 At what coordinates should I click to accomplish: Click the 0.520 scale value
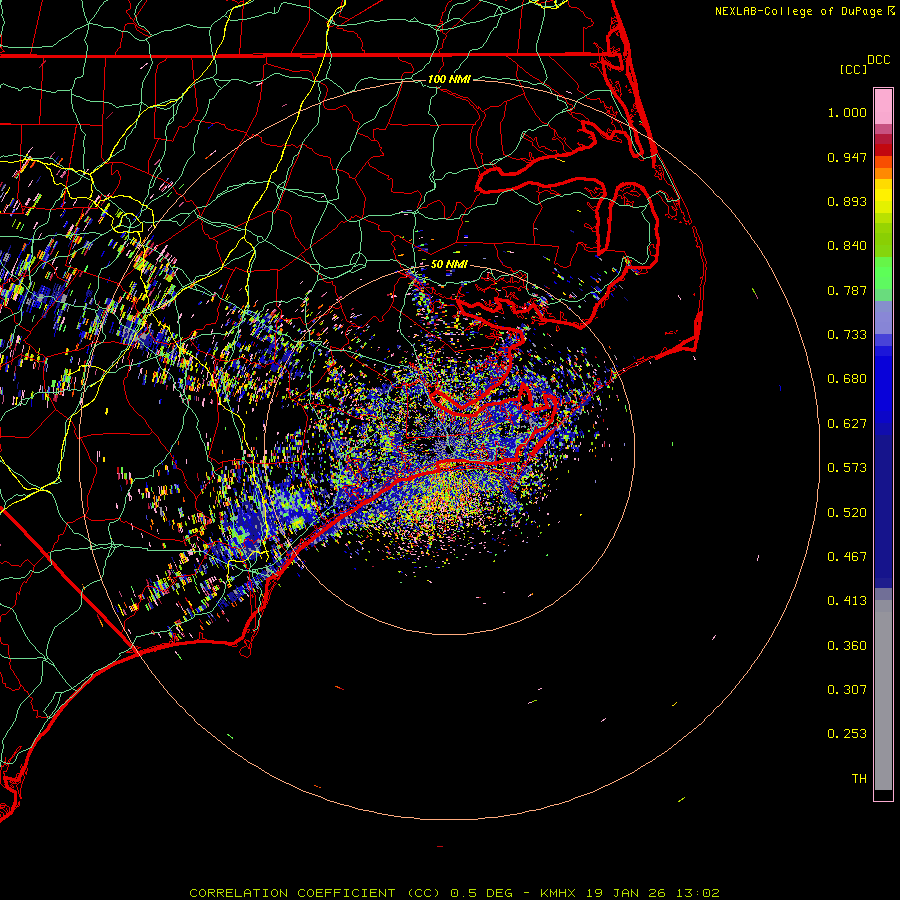pos(847,513)
